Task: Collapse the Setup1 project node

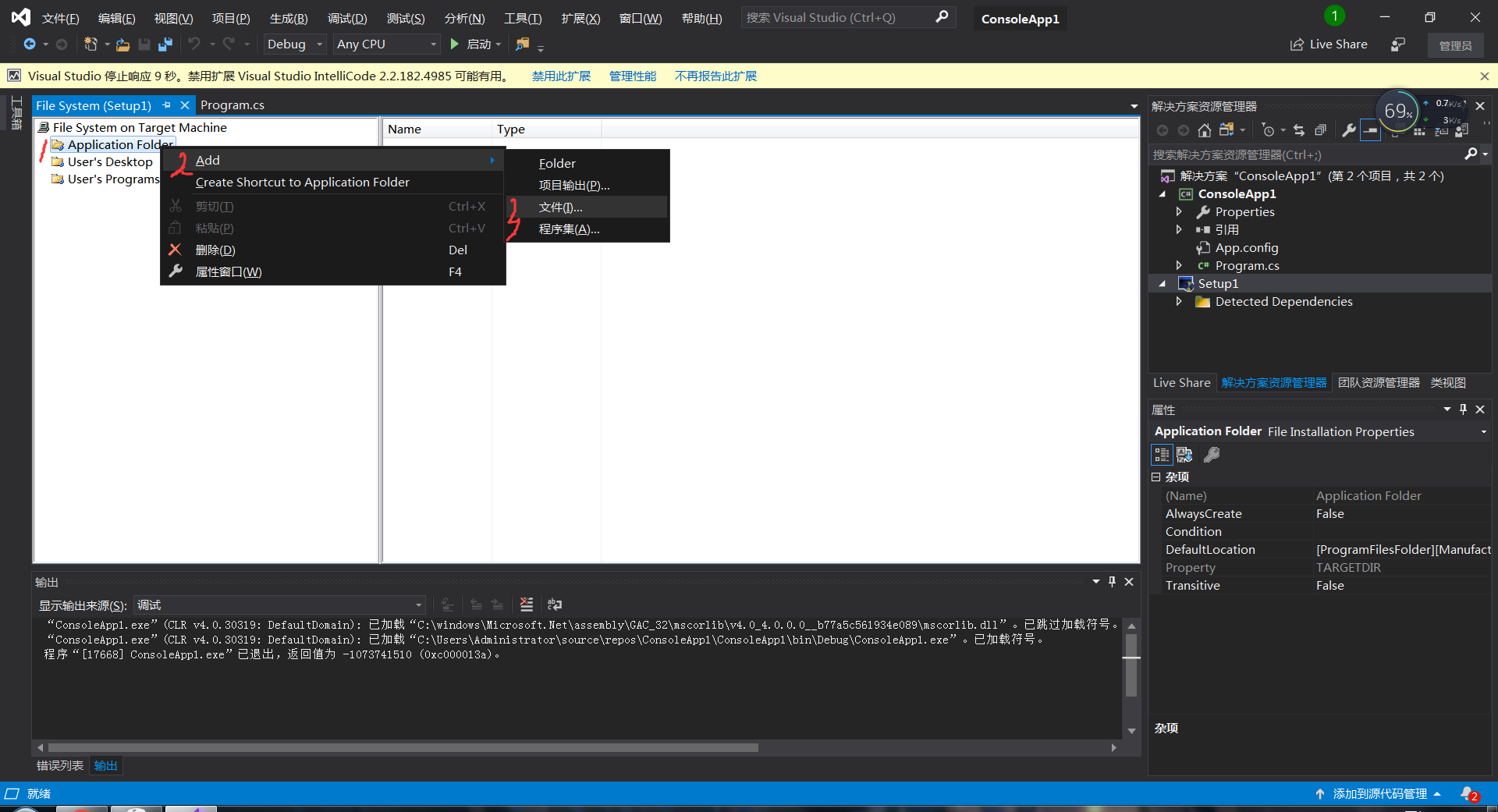Action: 1163,284
